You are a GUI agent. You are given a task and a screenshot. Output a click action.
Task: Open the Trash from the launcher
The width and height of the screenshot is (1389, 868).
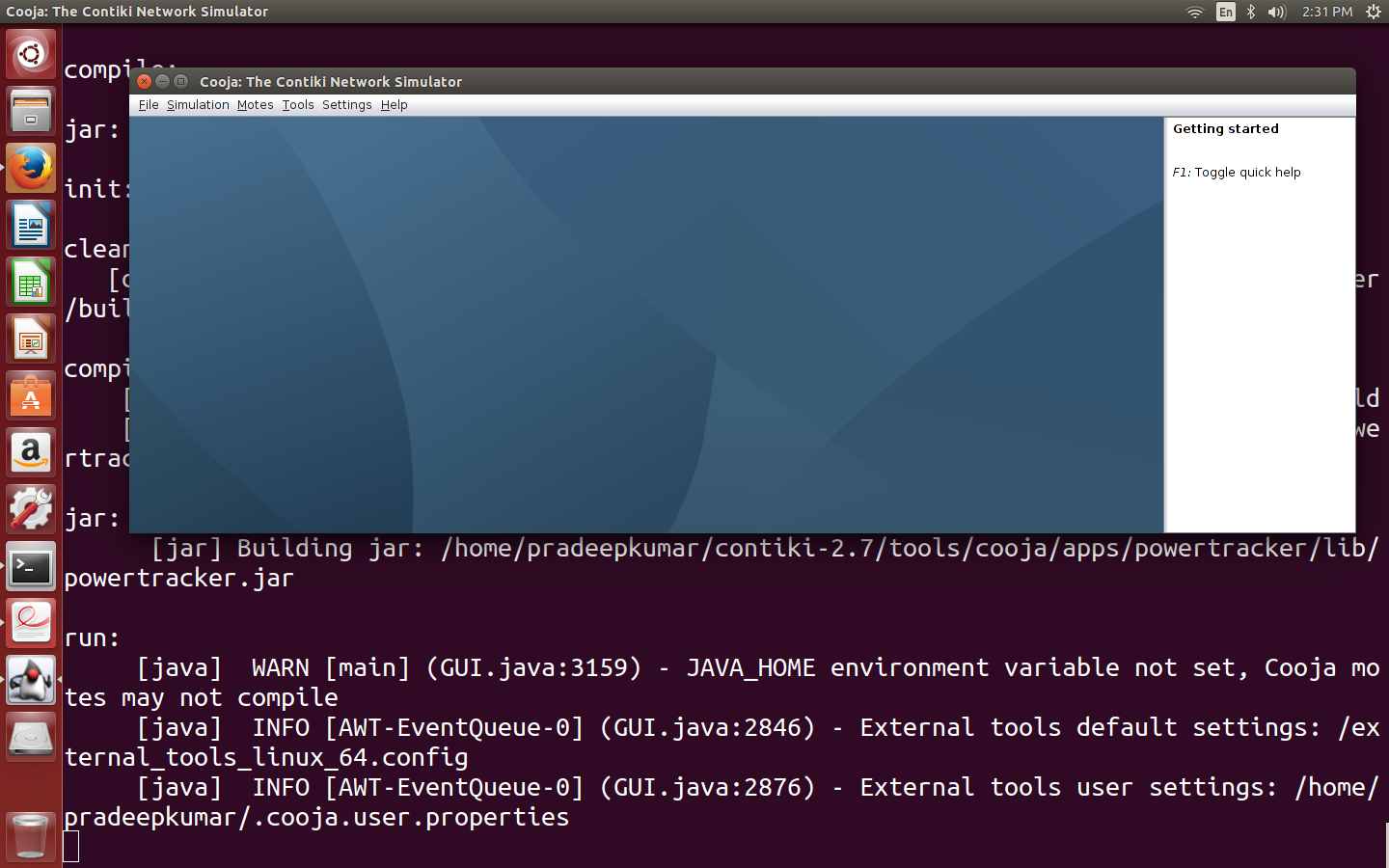tap(31, 836)
